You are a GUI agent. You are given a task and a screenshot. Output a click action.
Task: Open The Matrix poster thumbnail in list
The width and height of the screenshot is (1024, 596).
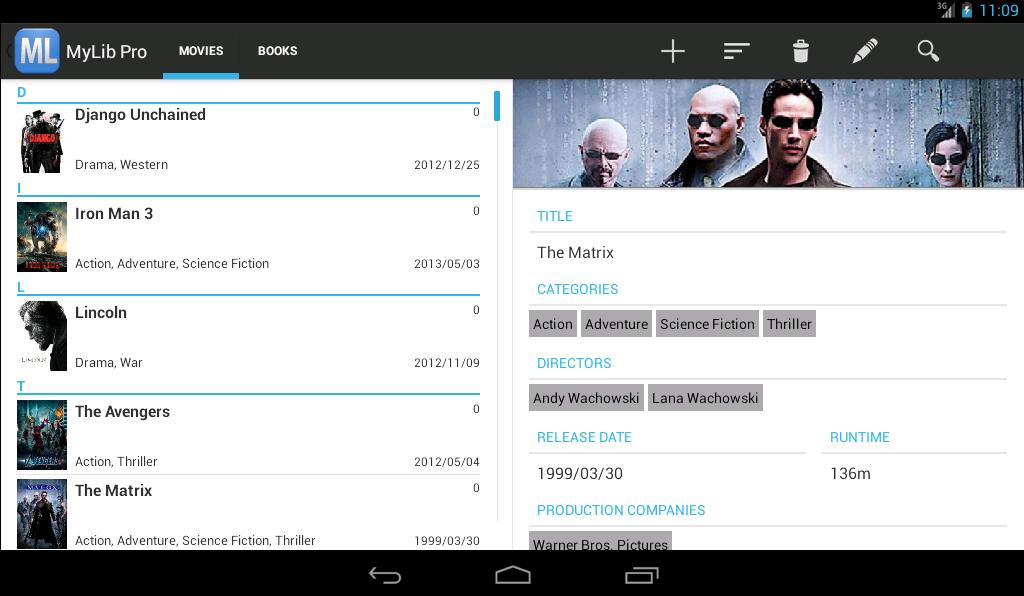(42, 514)
